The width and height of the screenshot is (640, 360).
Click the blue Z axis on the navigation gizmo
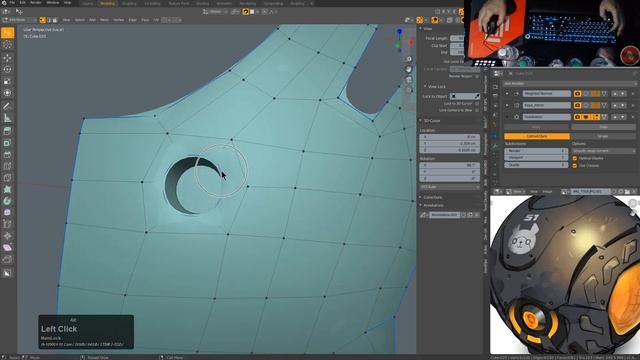pos(400,31)
